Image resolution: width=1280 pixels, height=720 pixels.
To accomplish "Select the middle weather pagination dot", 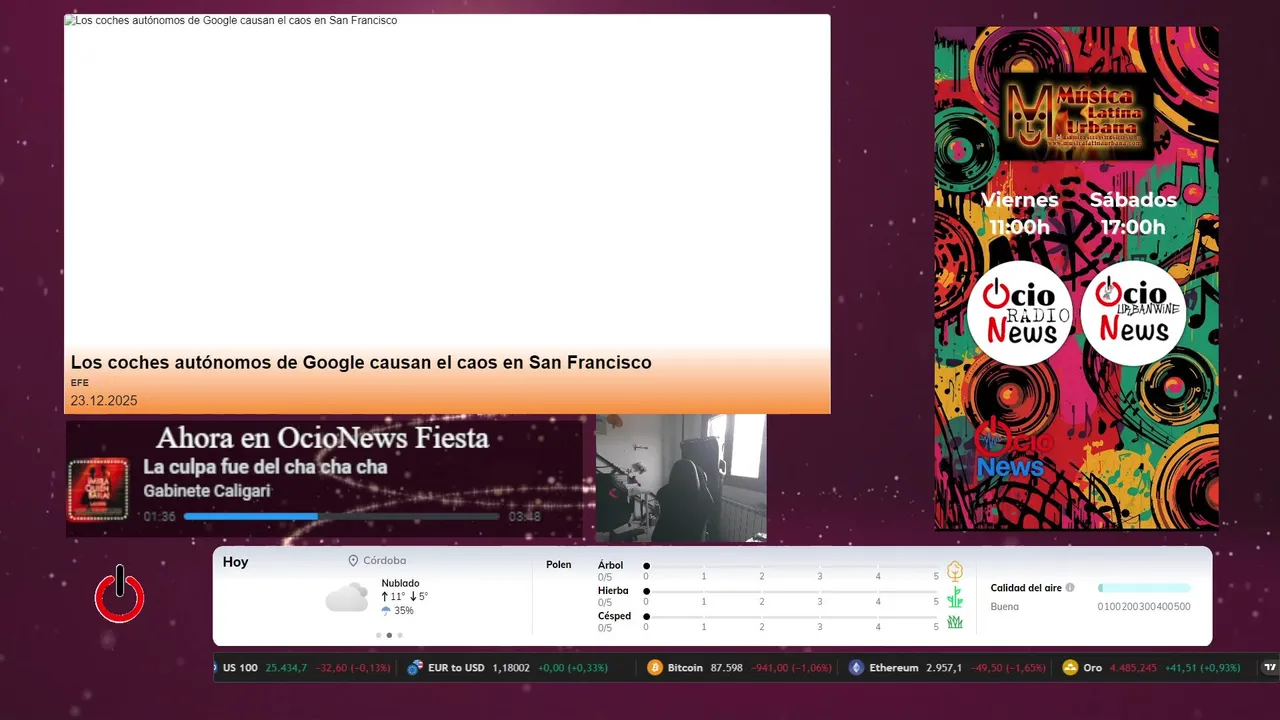I will (x=389, y=635).
